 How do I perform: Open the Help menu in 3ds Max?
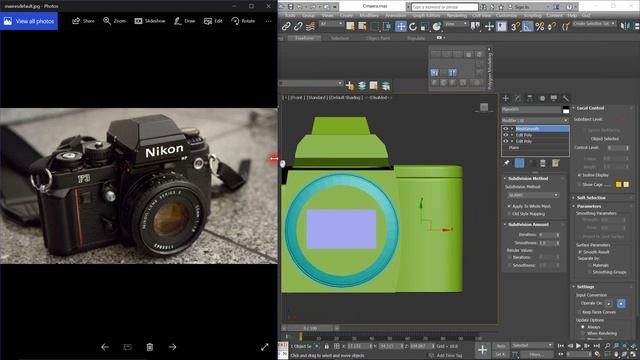pyautogui.click(x=572, y=16)
